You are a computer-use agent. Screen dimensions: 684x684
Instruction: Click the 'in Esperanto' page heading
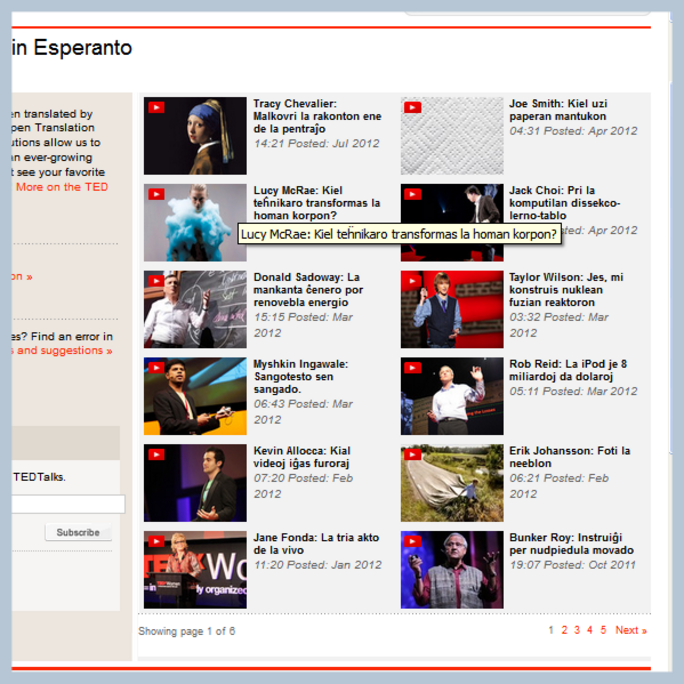[72, 48]
